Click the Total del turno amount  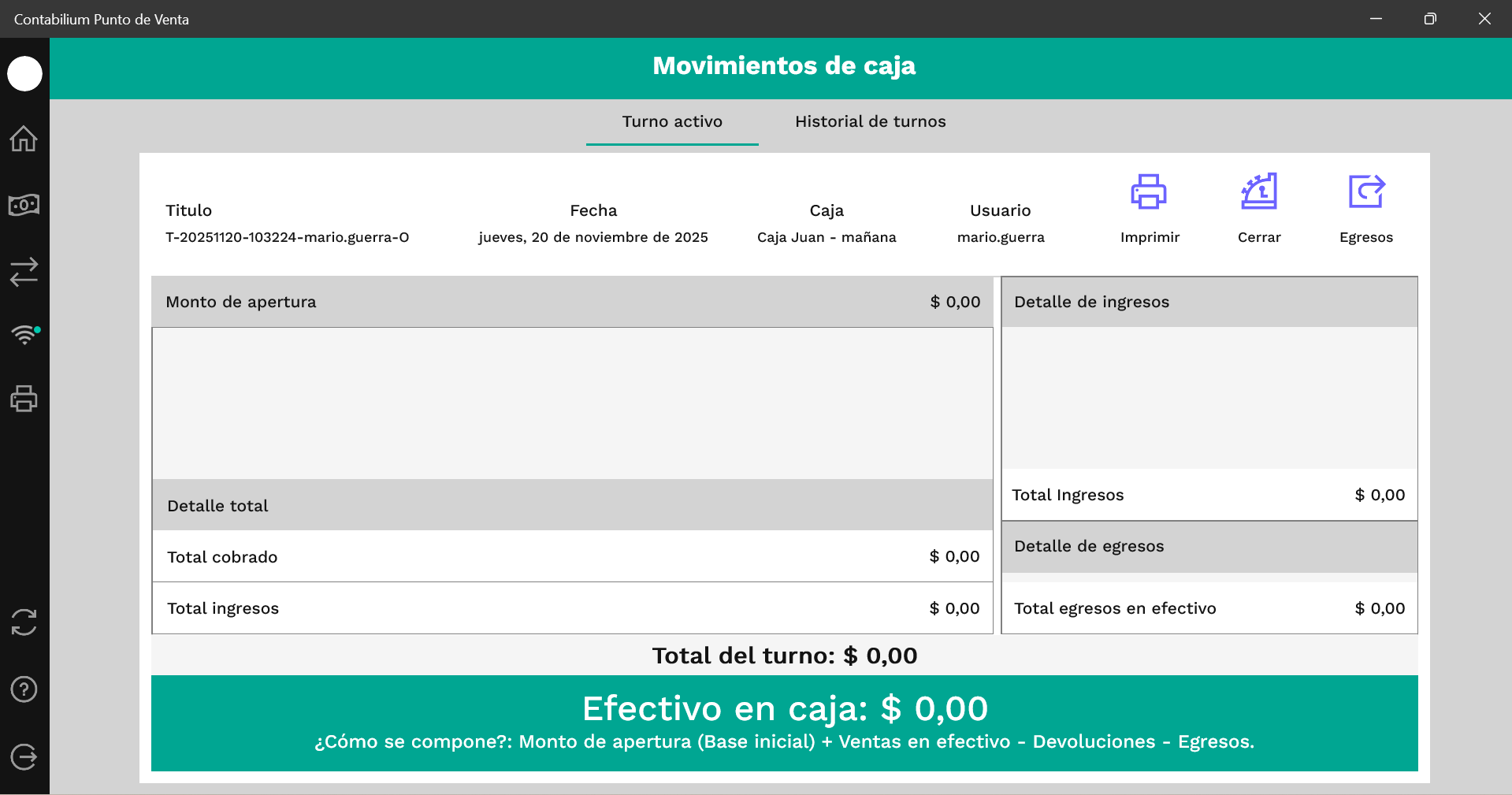(880, 656)
